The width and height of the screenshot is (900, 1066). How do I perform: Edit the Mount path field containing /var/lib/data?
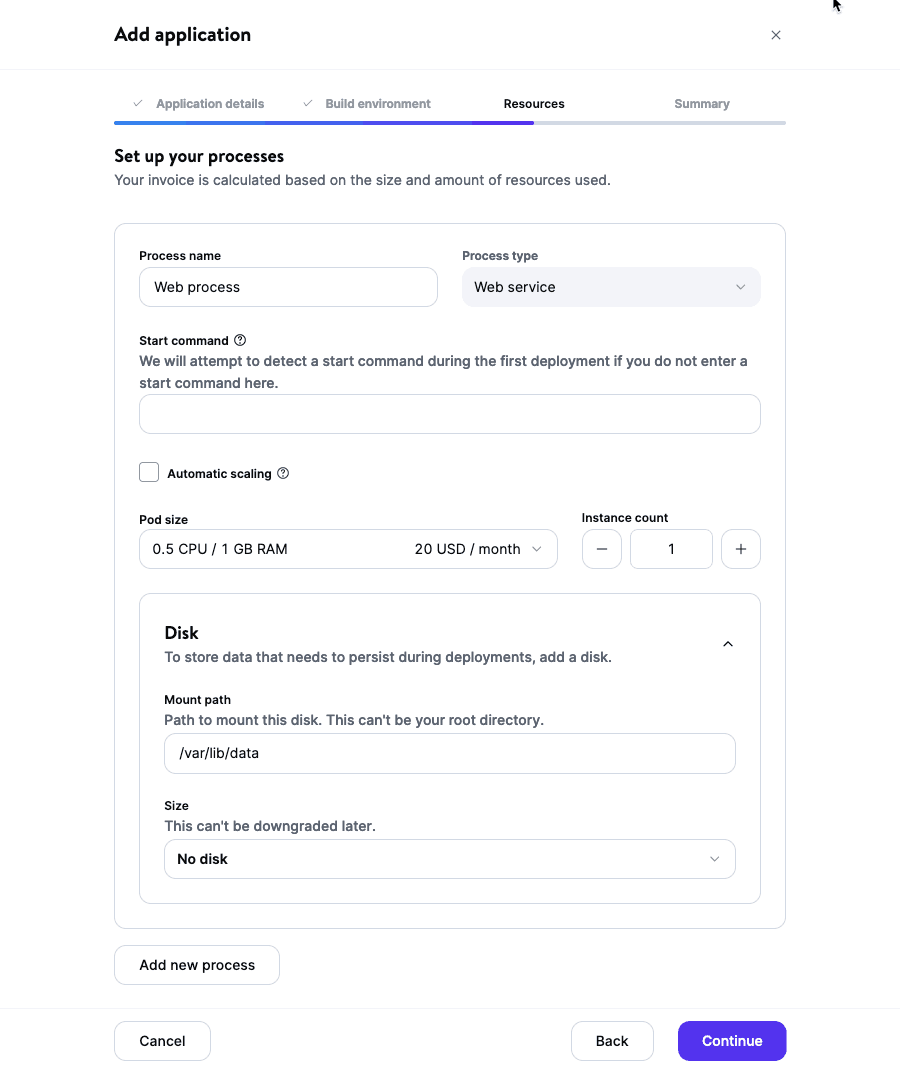449,753
